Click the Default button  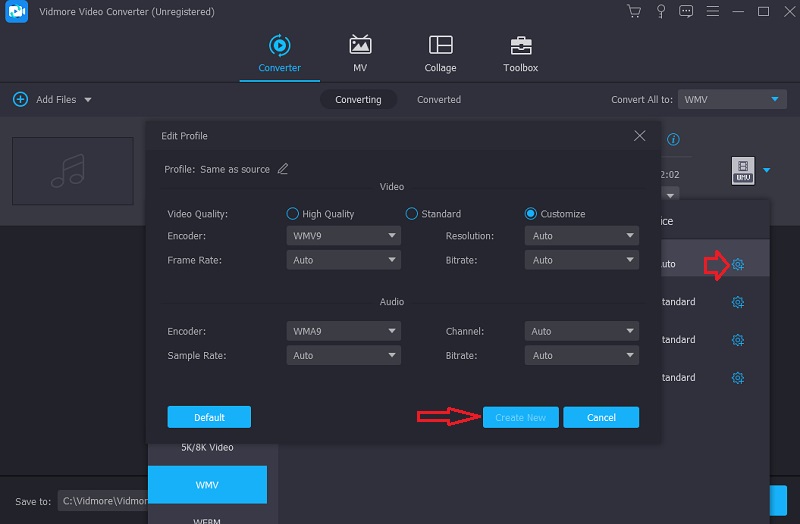pyautogui.click(x=209, y=417)
